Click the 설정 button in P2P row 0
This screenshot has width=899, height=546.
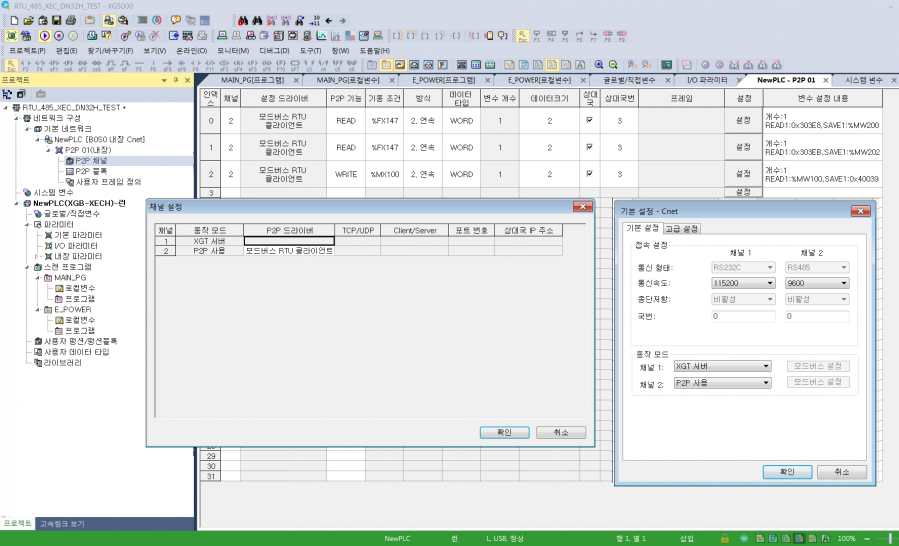pyautogui.click(x=744, y=120)
